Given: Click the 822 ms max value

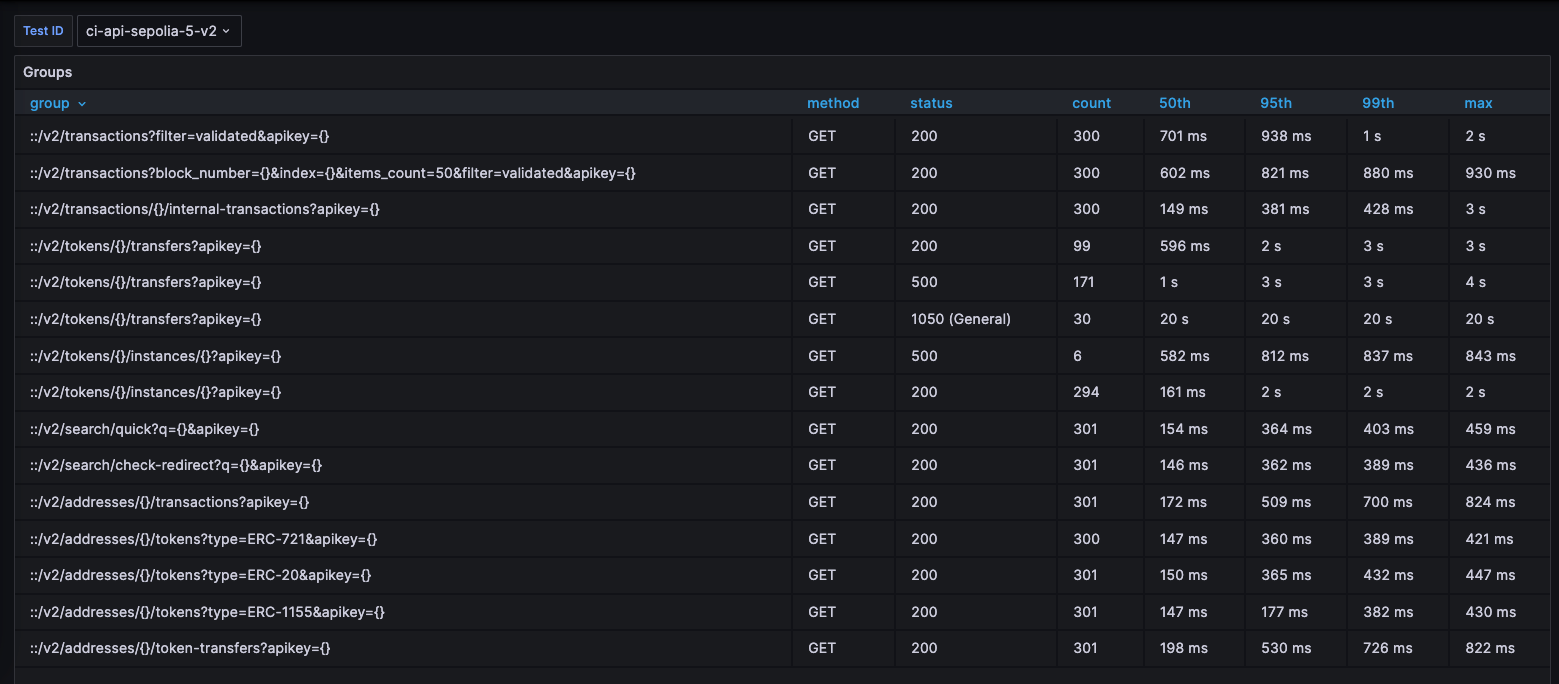Looking at the screenshot, I should (x=1490, y=648).
